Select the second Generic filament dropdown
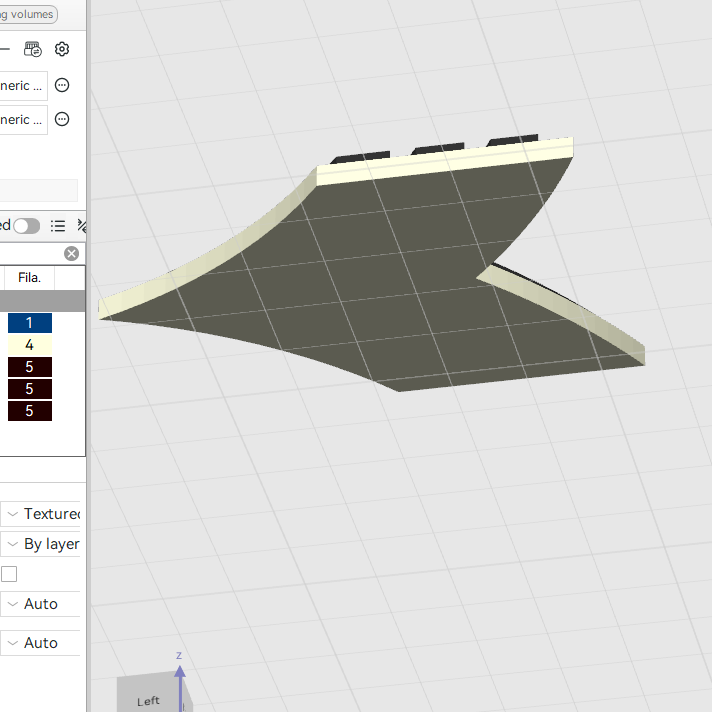Viewport: 712px width, 712px height. click(24, 119)
